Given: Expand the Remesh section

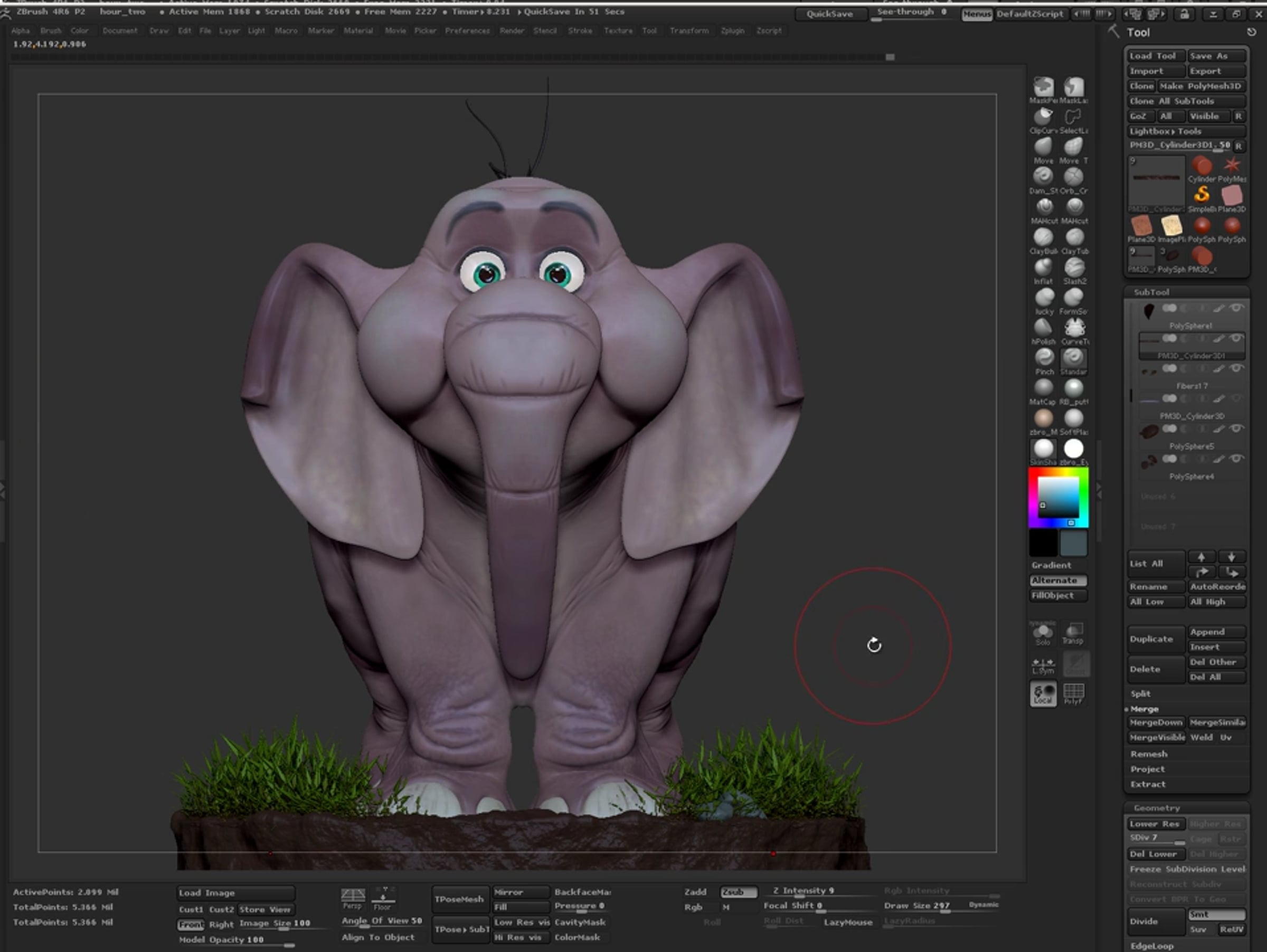Looking at the screenshot, I should coord(1148,754).
